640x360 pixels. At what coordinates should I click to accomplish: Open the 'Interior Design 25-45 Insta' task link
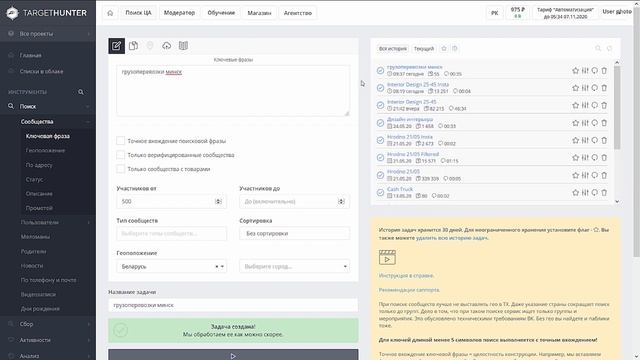(418, 84)
